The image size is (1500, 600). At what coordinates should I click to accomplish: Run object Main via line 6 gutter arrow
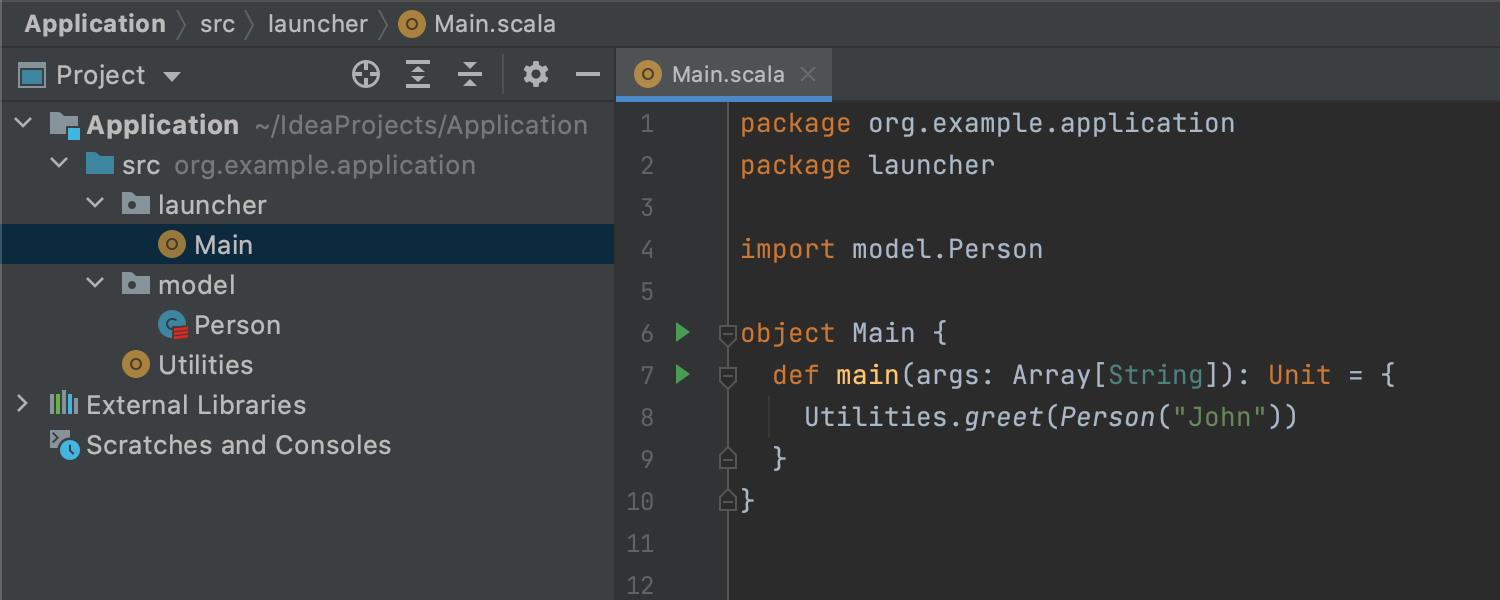[x=682, y=332]
